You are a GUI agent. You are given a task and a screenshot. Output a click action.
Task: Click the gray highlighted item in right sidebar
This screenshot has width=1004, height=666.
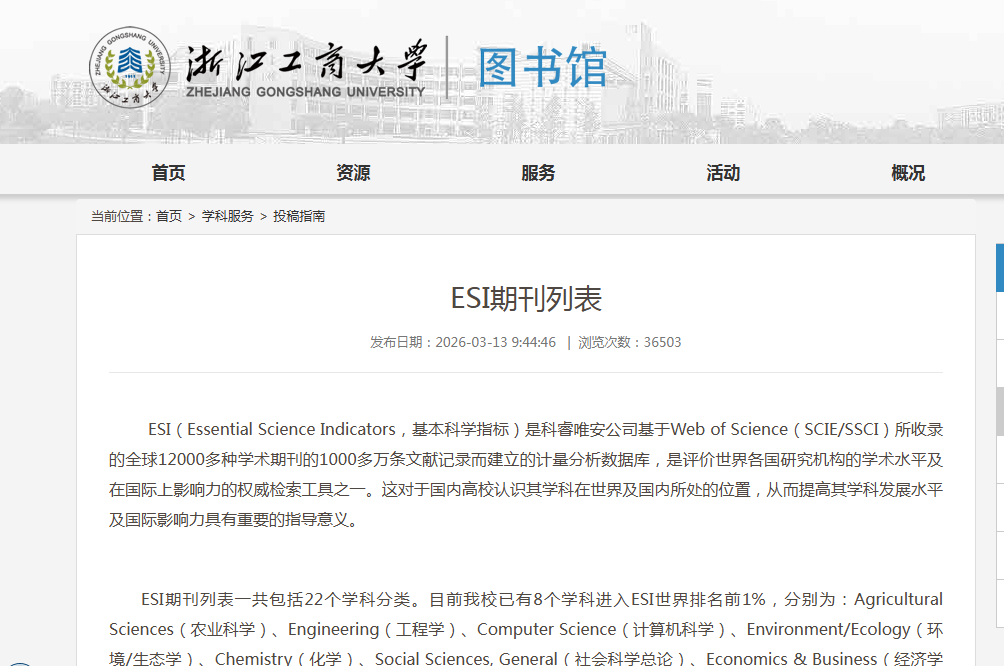(x=1000, y=412)
